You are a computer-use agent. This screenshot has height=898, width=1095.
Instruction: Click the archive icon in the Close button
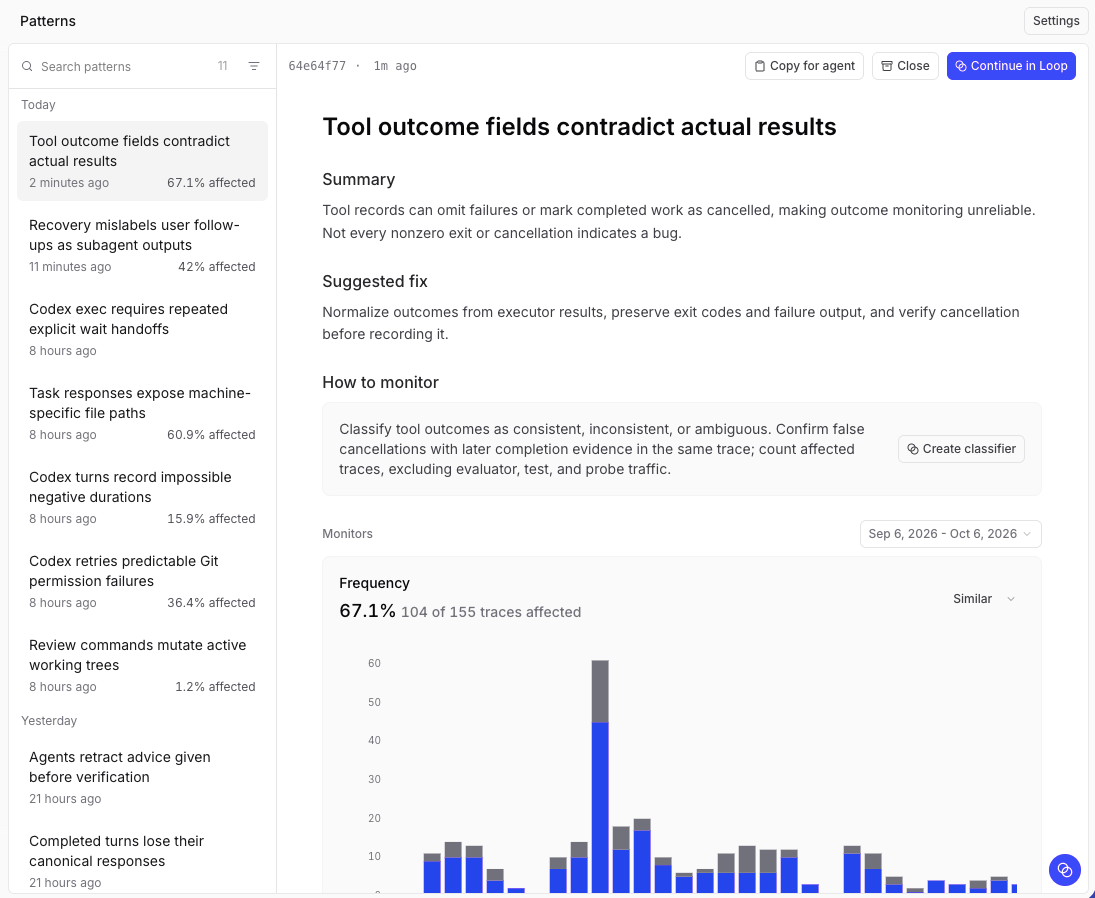pos(887,66)
